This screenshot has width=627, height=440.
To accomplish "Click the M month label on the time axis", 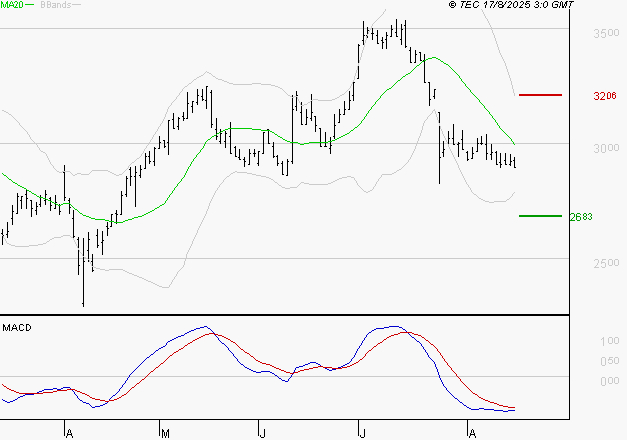I will coord(165,433).
